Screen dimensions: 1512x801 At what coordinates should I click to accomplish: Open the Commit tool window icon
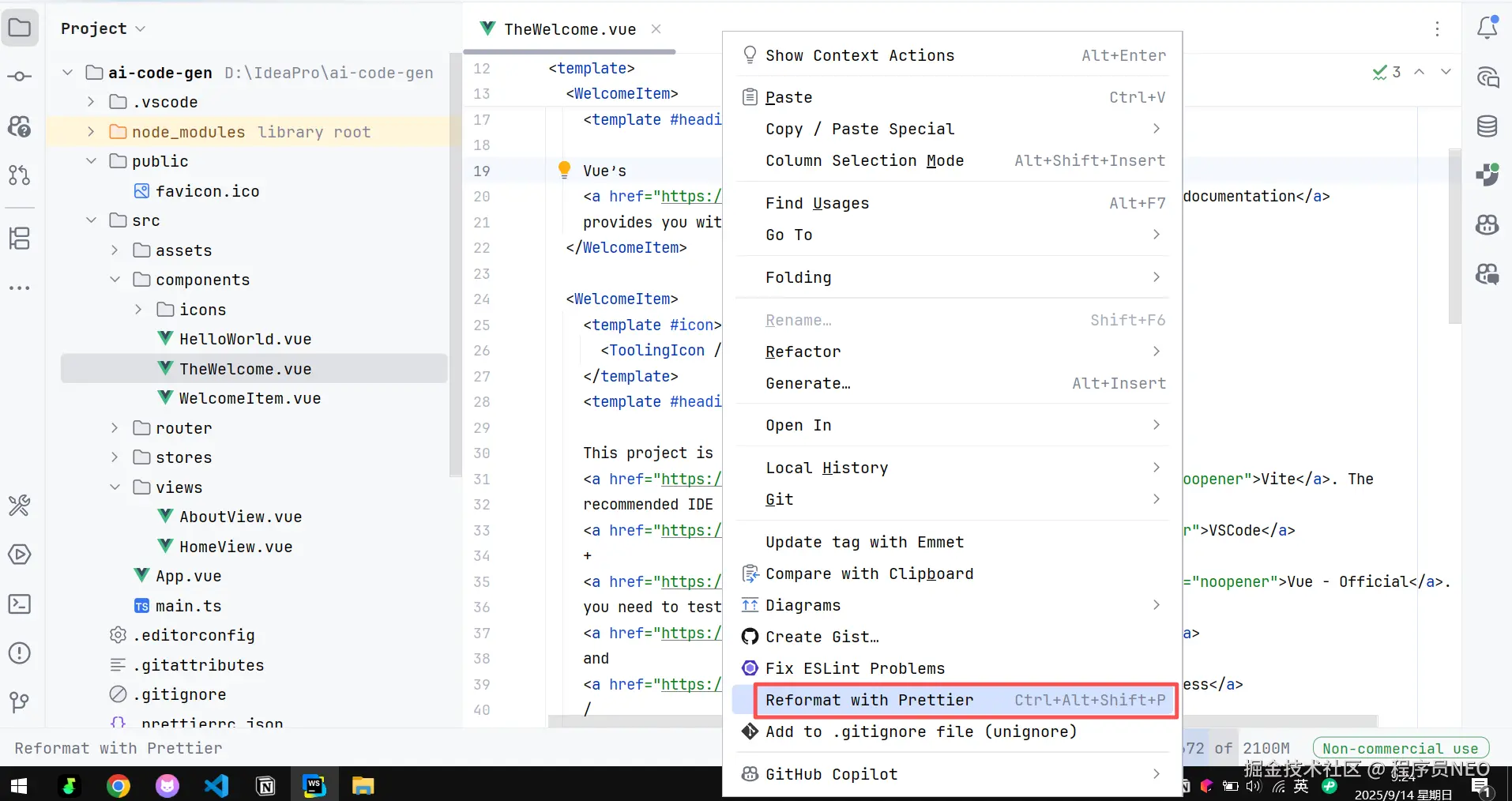(20, 77)
